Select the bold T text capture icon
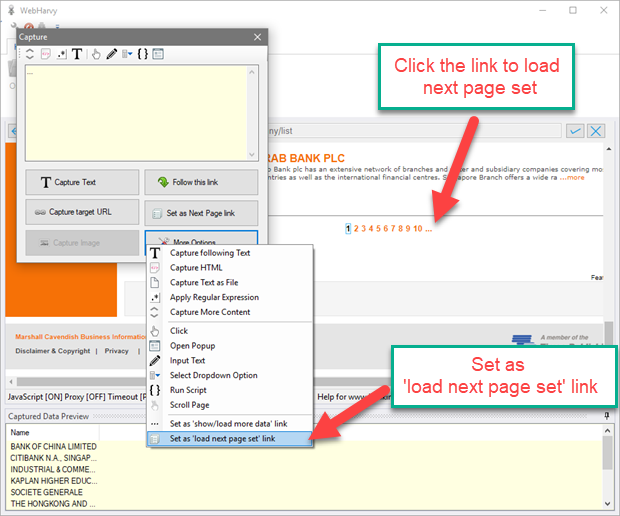This screenshot has height=516, width=620. pos(77,54)
